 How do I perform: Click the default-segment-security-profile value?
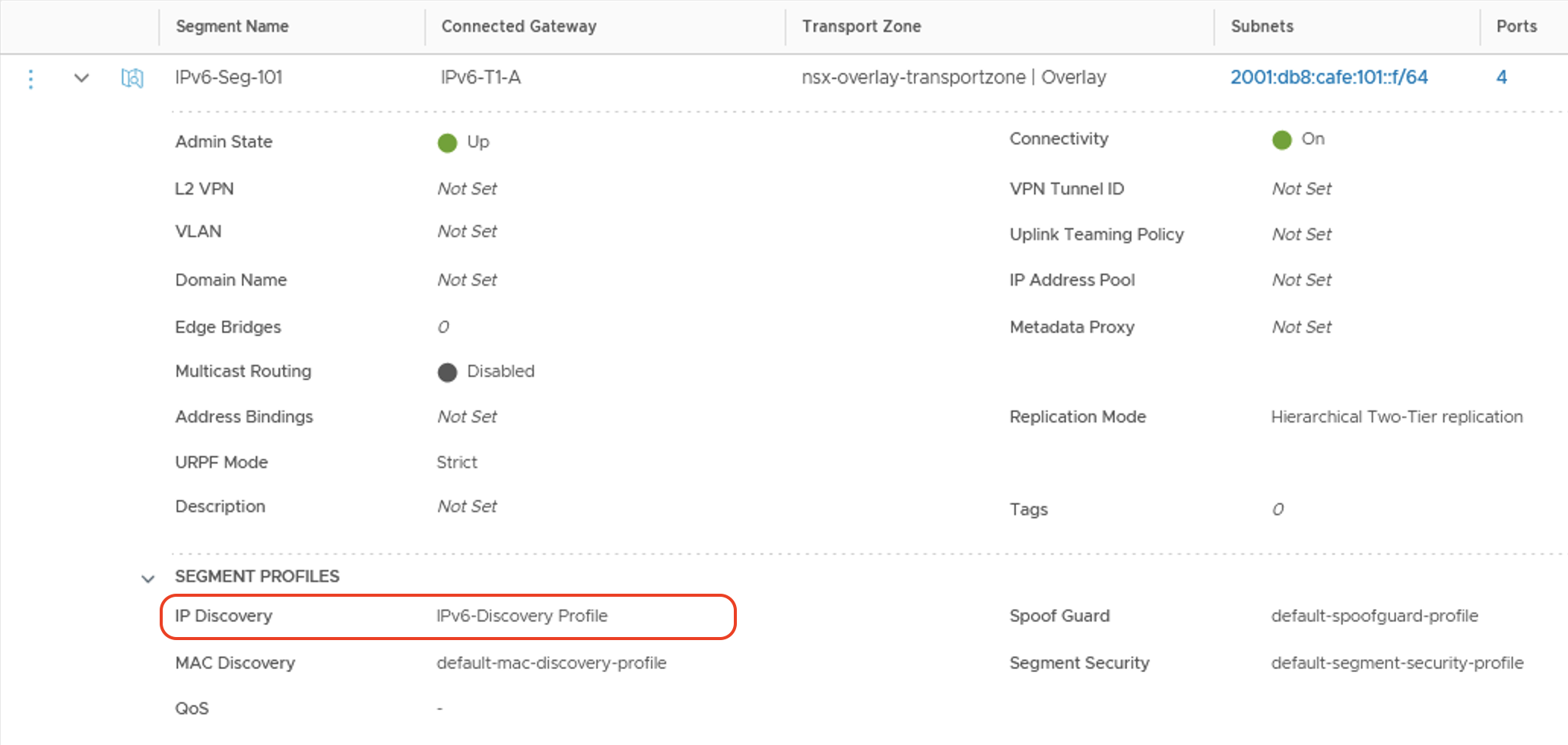click(1397, 663)
